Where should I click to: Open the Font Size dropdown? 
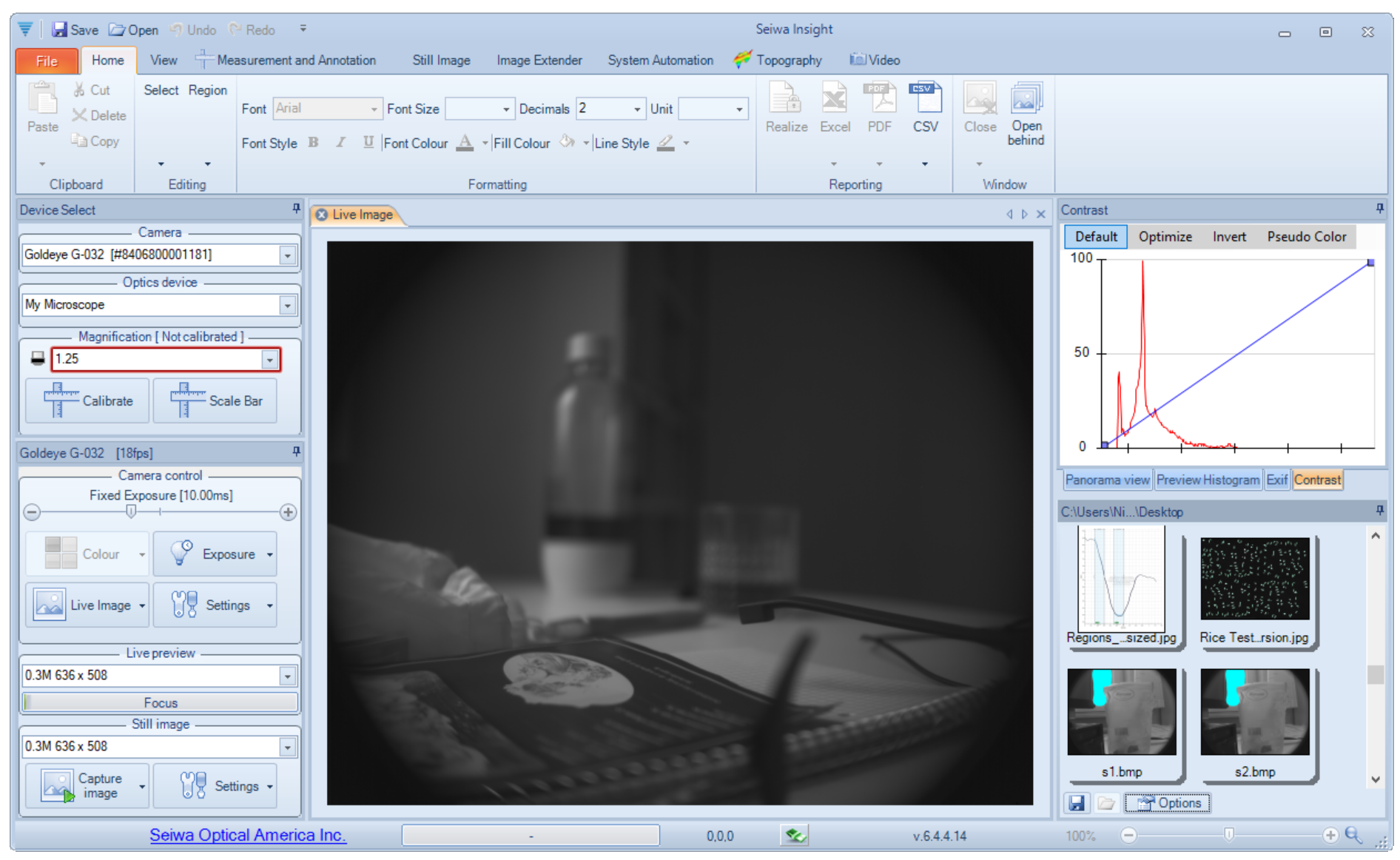[506, 109]
